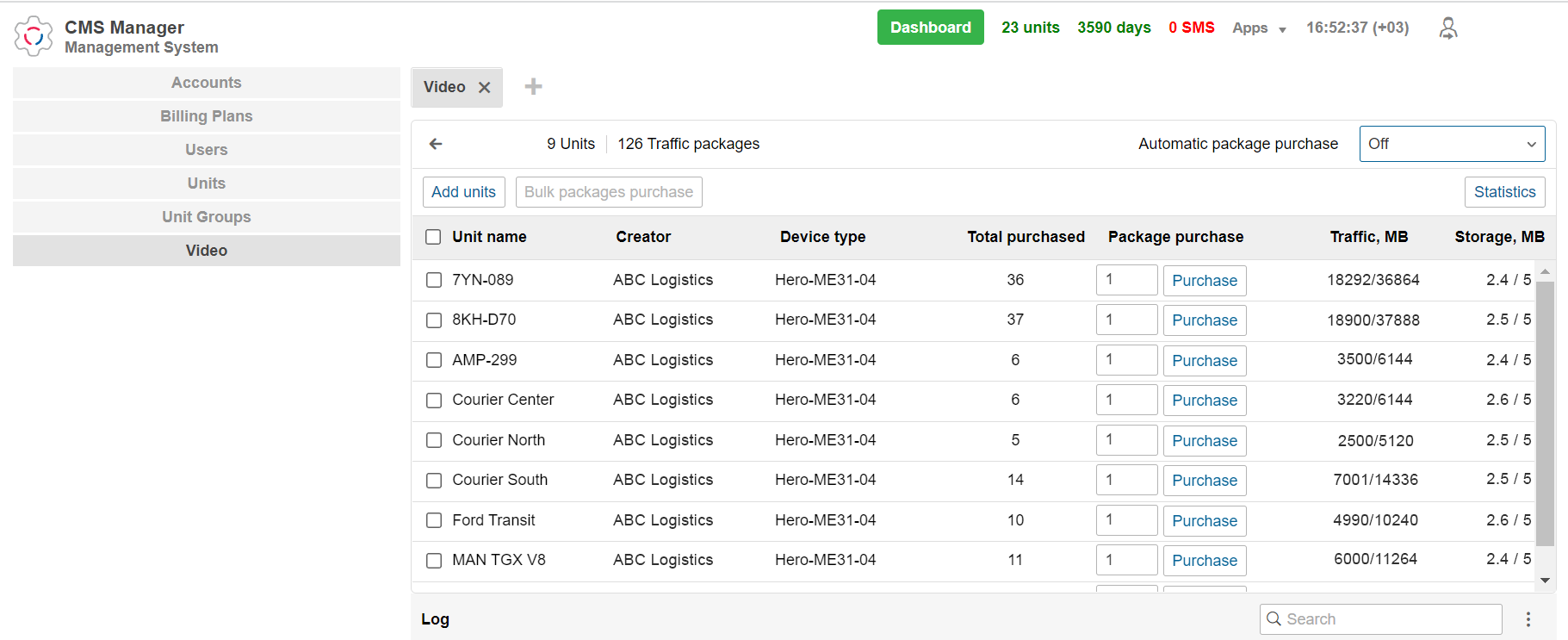Viewport: 1568px width, 640px height.
Task: Go back using the left arrow
Action: (436, 144)
